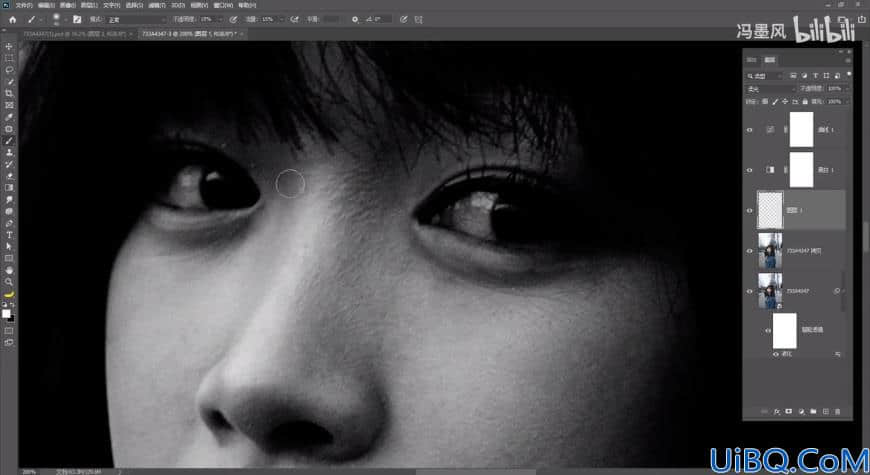Open the 窗口 (Window) menu

tap(222, 5)
